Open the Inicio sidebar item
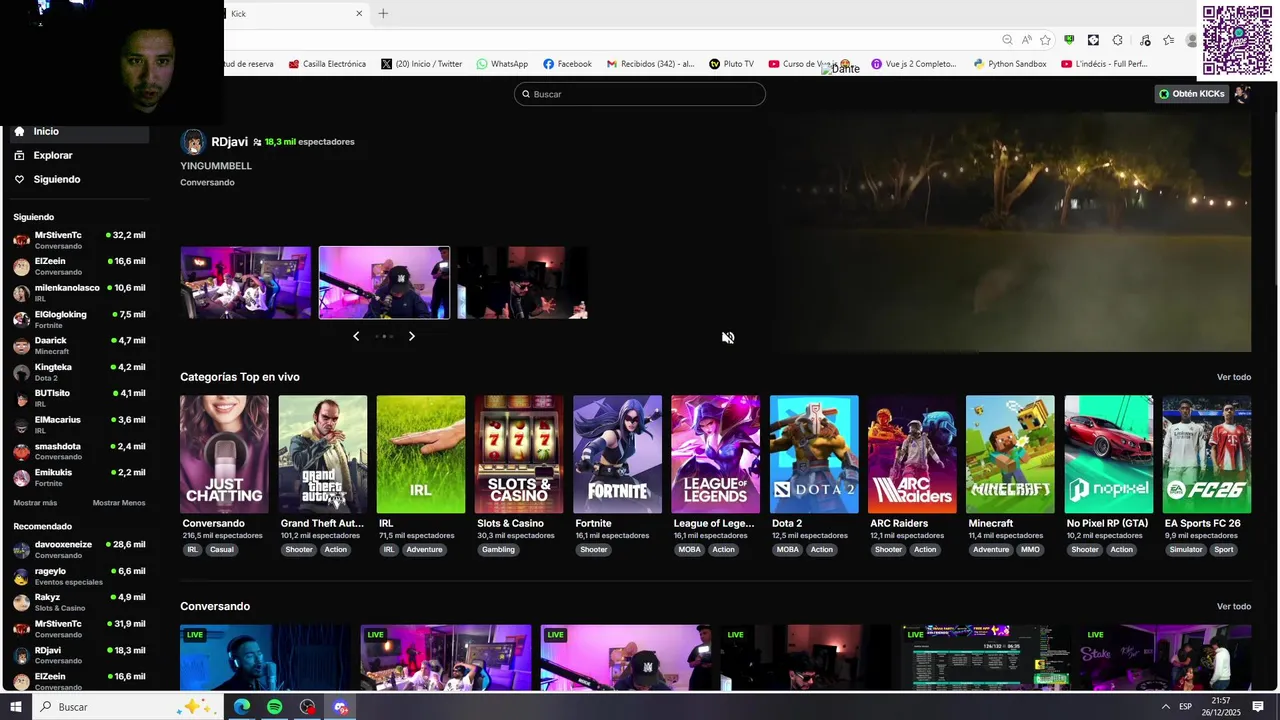The height and width of the screenshot is (720, 1280). coord(80,131)
